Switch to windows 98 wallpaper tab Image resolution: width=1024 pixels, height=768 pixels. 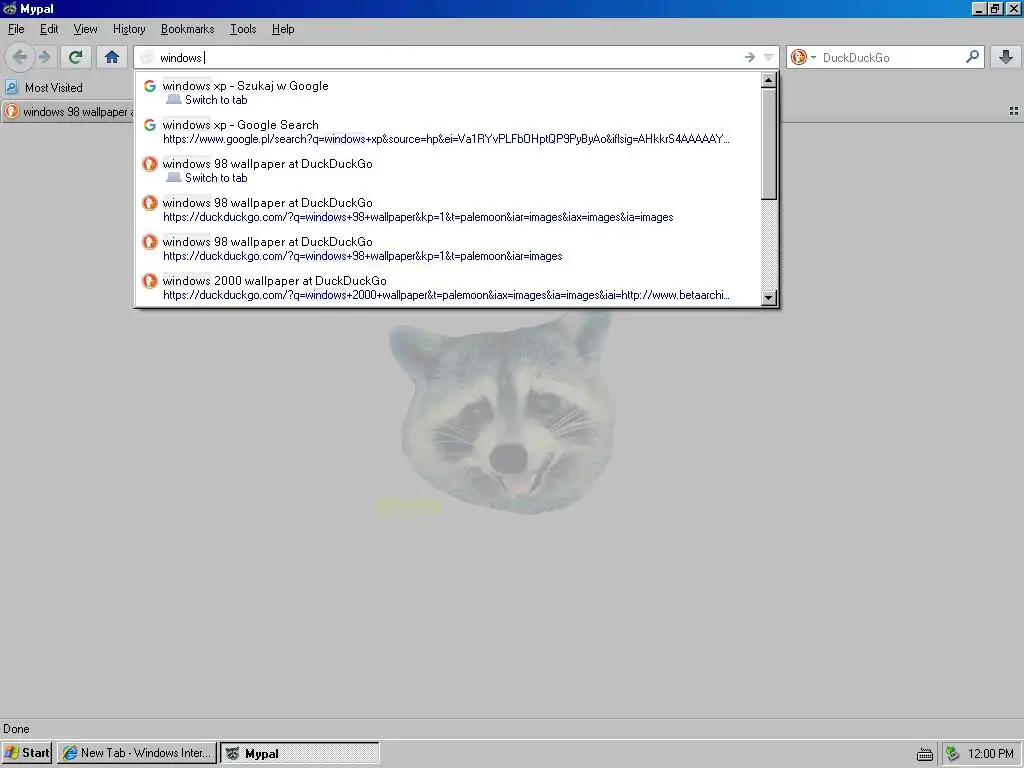coord(67,112)
